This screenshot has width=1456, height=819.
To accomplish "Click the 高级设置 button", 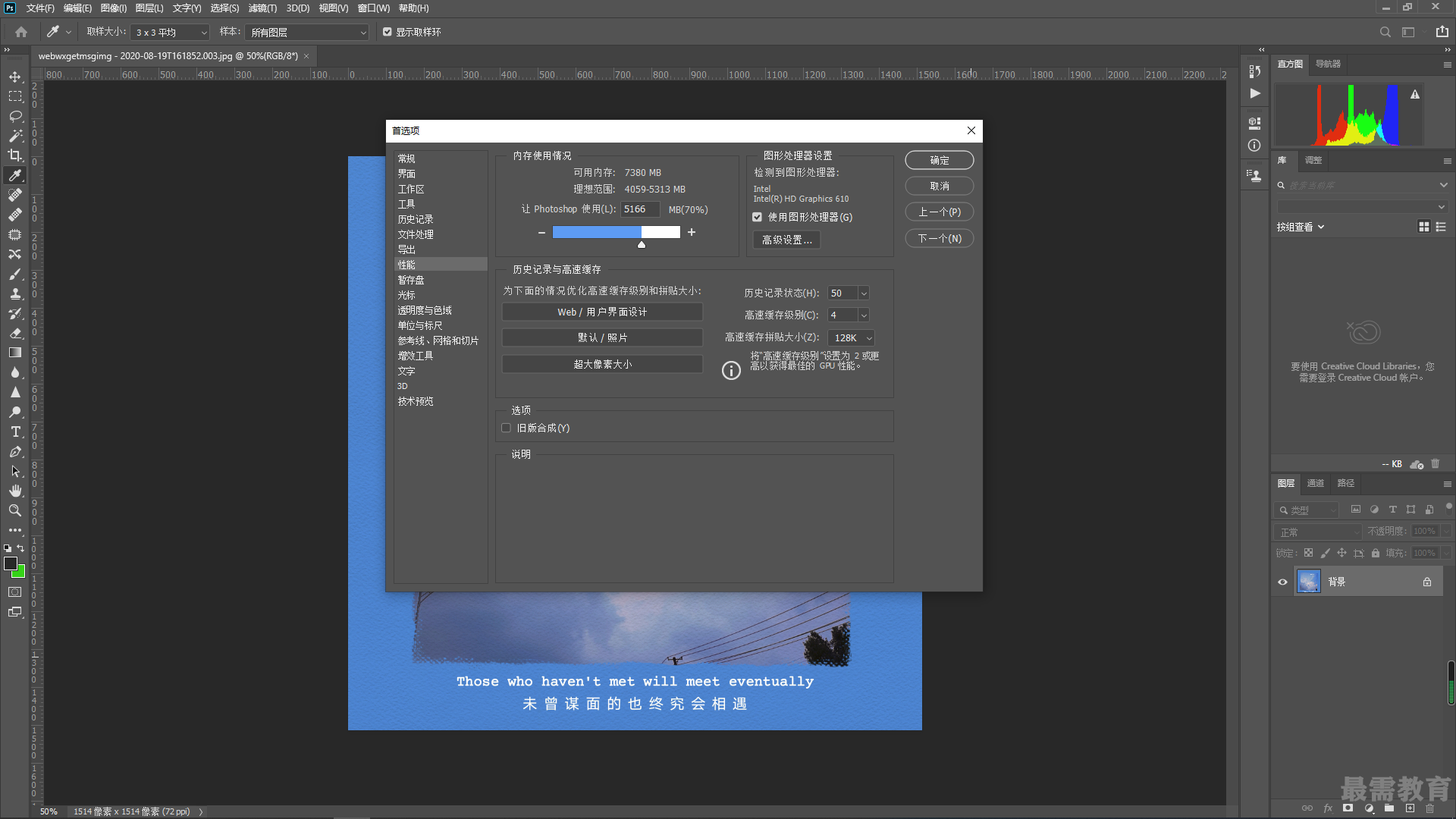I will [786, 240].
